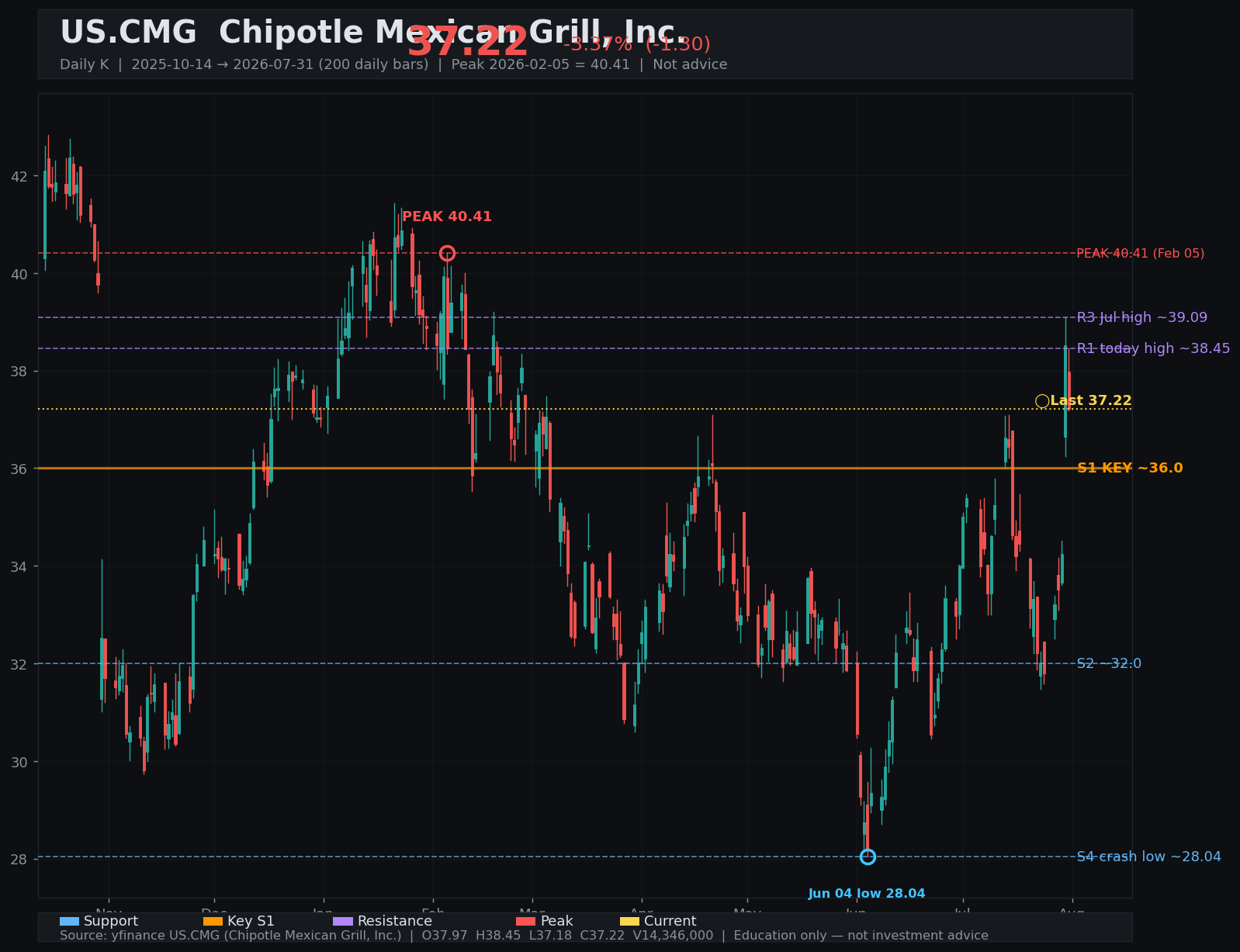
Task: Click the 'PEAK 40.41' annotation above the candles
Action: coord(447,216)
